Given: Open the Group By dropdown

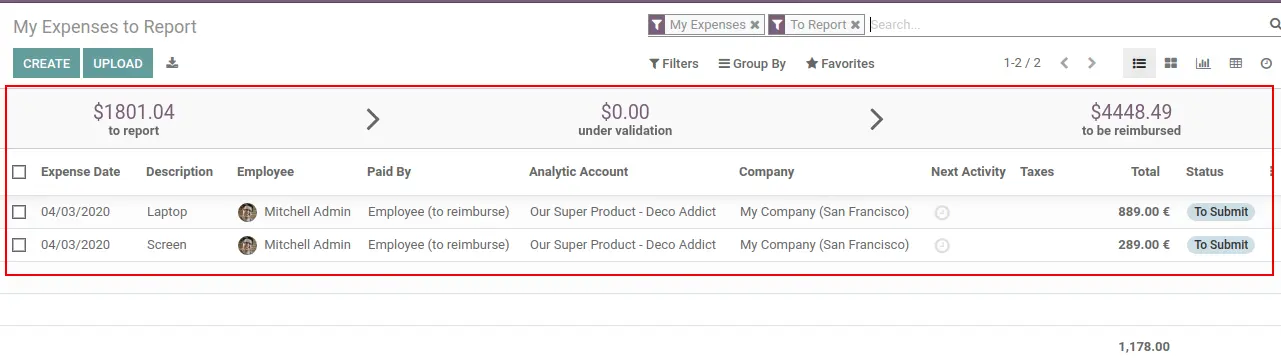Looking at the screenshot, I should (752, 63).
